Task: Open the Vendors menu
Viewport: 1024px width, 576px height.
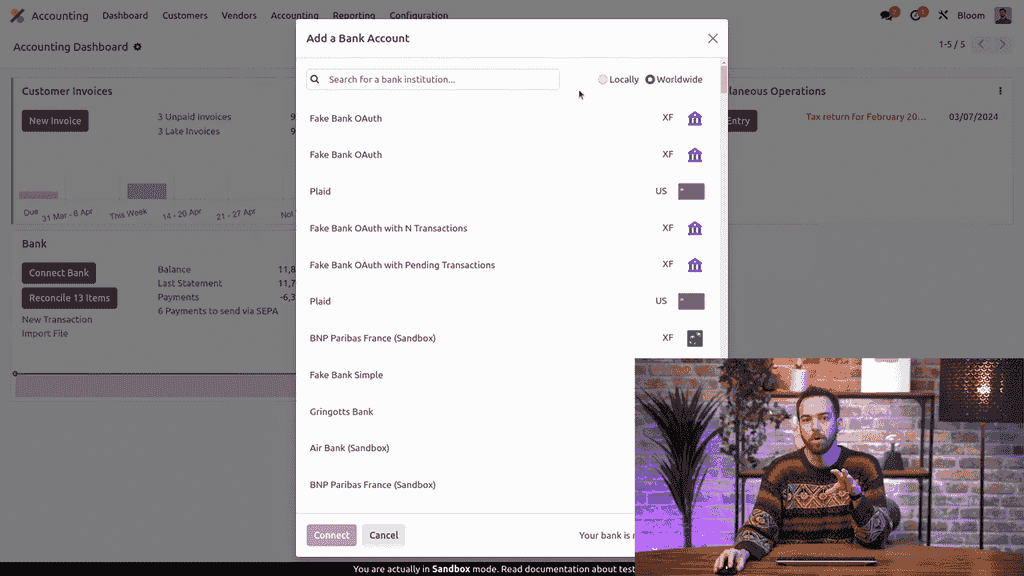Action: (239, 16)
